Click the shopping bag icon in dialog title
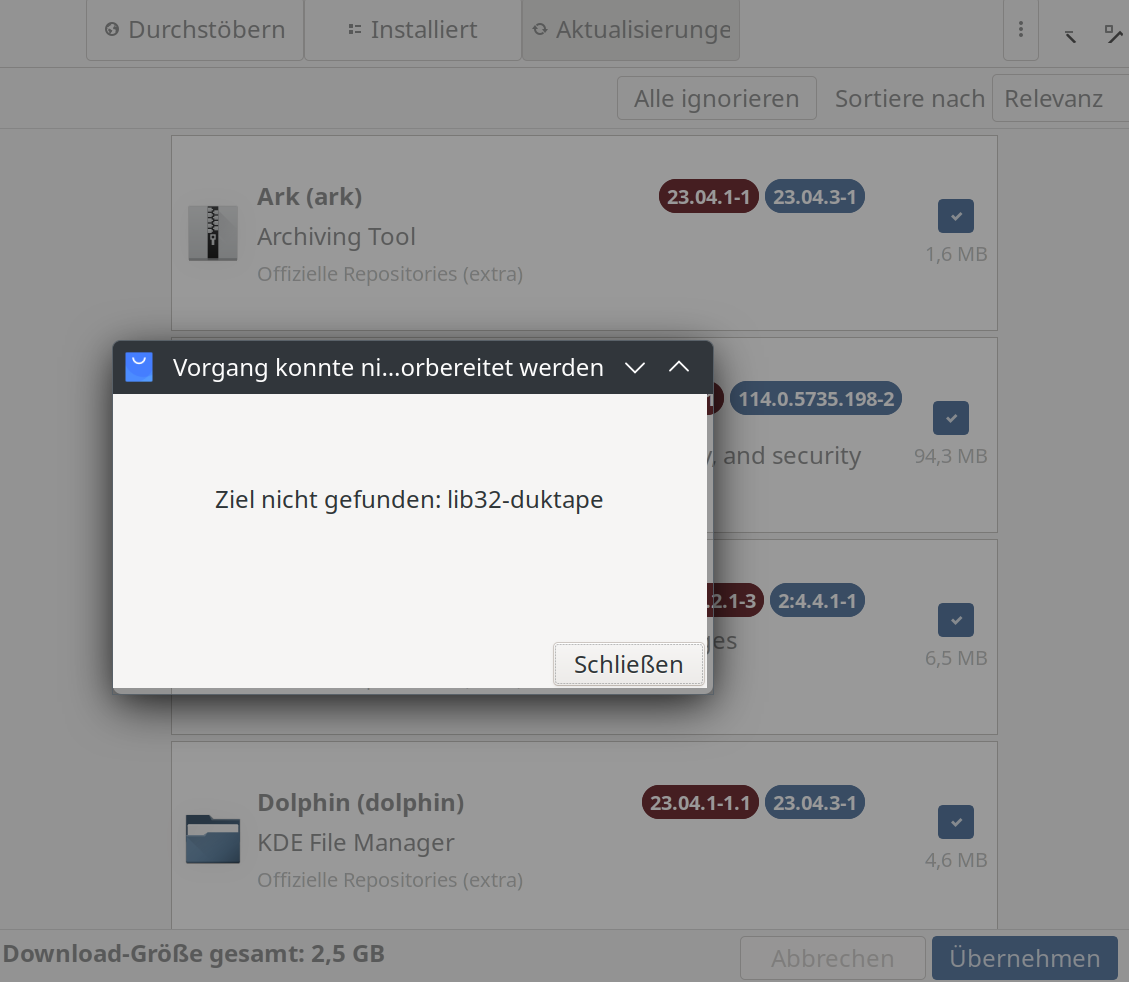This screenshot has width=1129, height=982. [139, 367]
